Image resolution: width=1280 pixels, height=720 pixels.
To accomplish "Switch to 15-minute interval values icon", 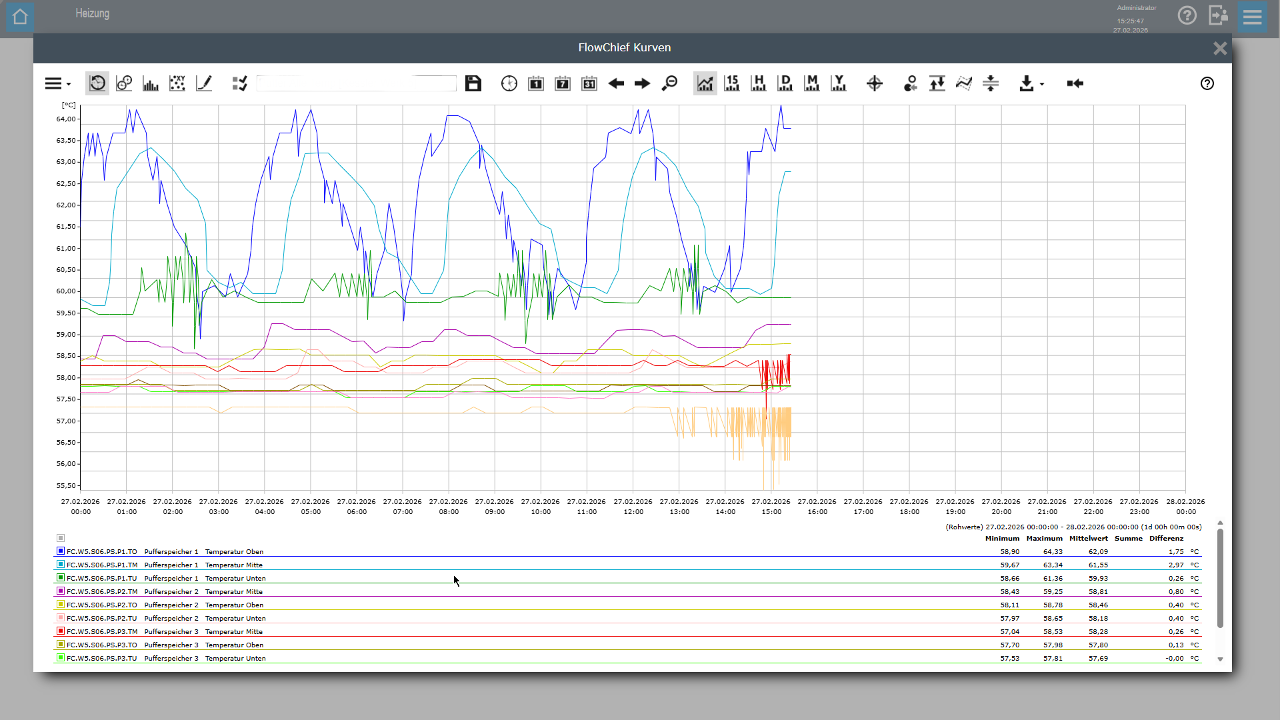I will coord(732,84).
